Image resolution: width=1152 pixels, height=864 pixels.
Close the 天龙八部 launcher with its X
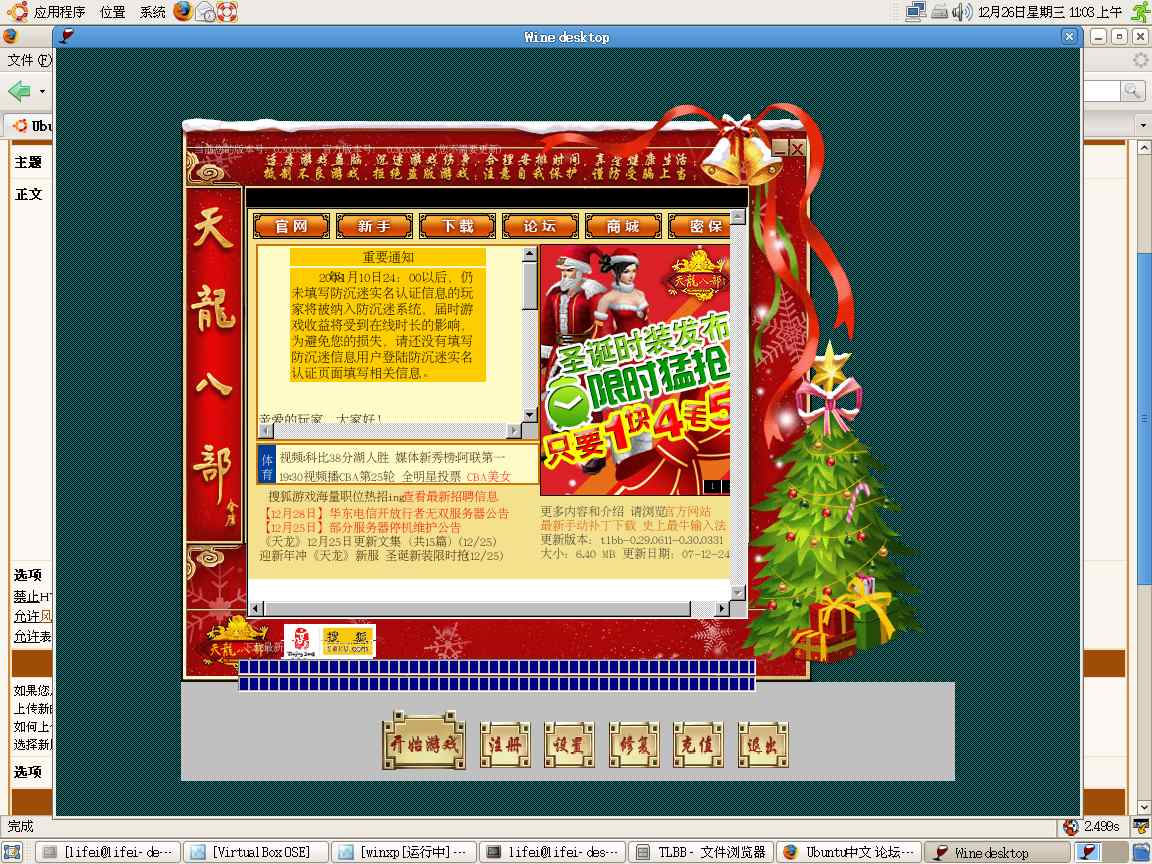click(797, 148)
